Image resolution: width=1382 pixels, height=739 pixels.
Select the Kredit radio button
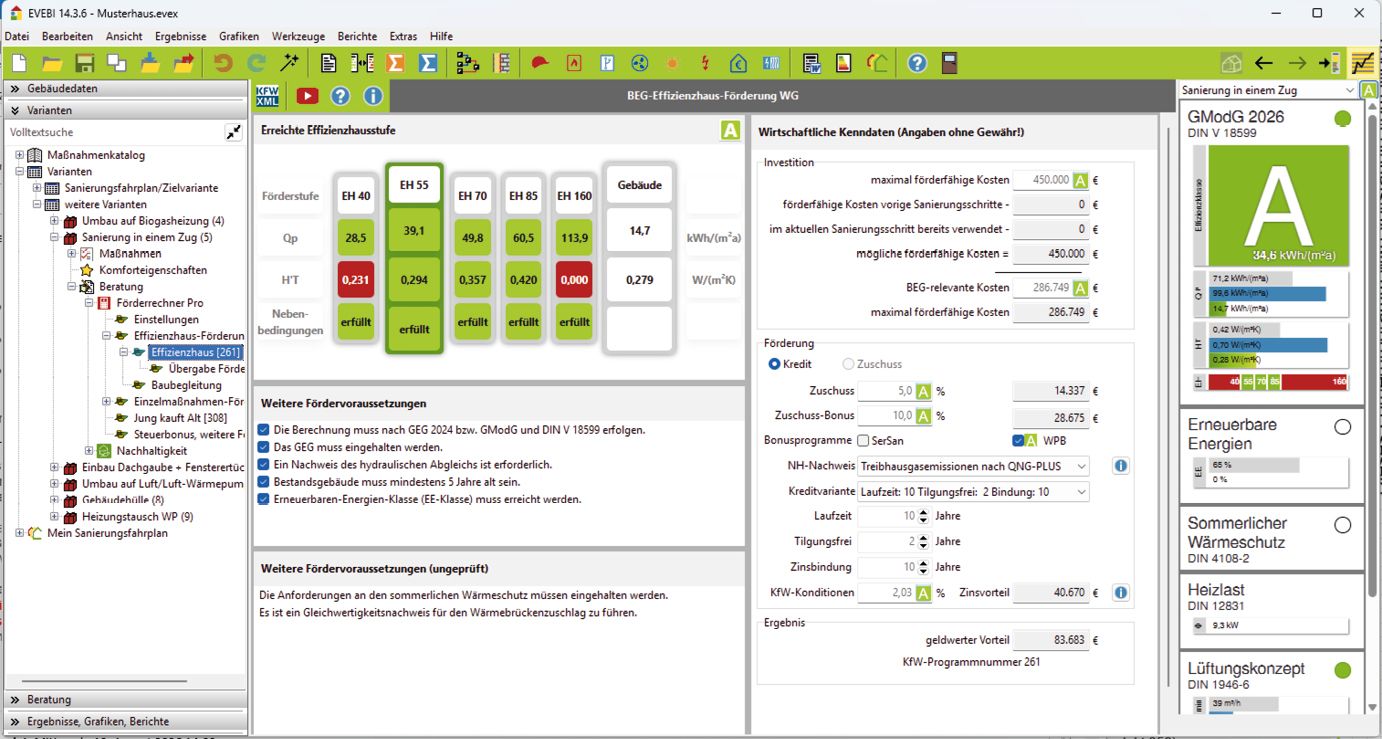click(x=774, y=365)
